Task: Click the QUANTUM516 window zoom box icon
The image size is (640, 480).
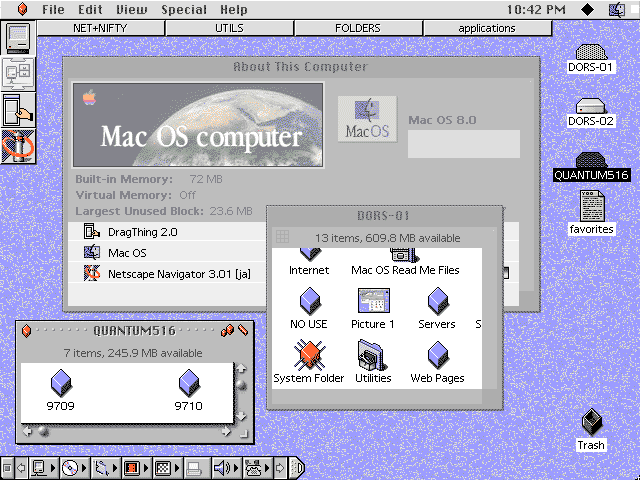Action: coord(227,331)
